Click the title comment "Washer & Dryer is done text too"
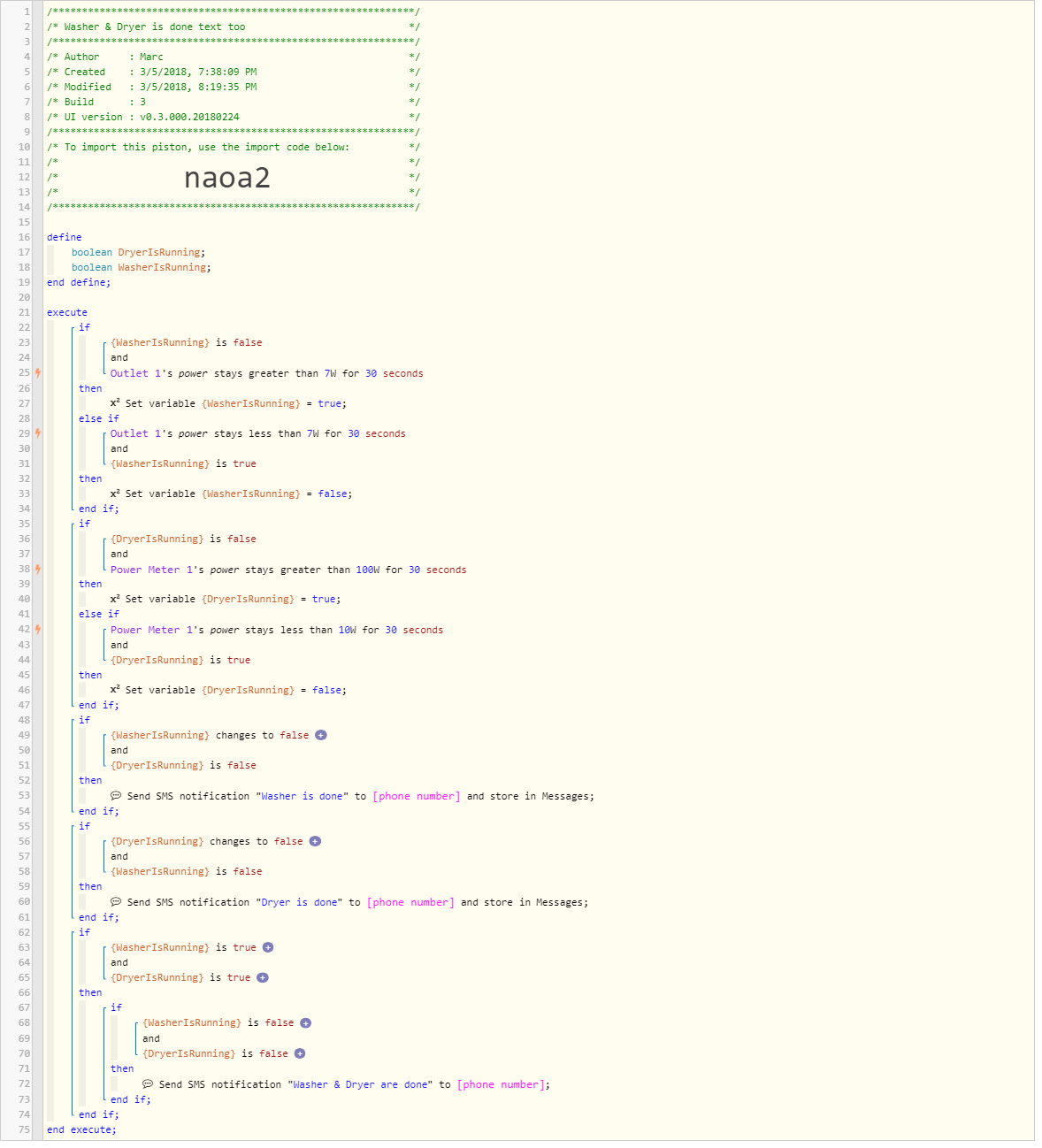The height and width of the screenshot is (1148, 1042). click(155, 27)
